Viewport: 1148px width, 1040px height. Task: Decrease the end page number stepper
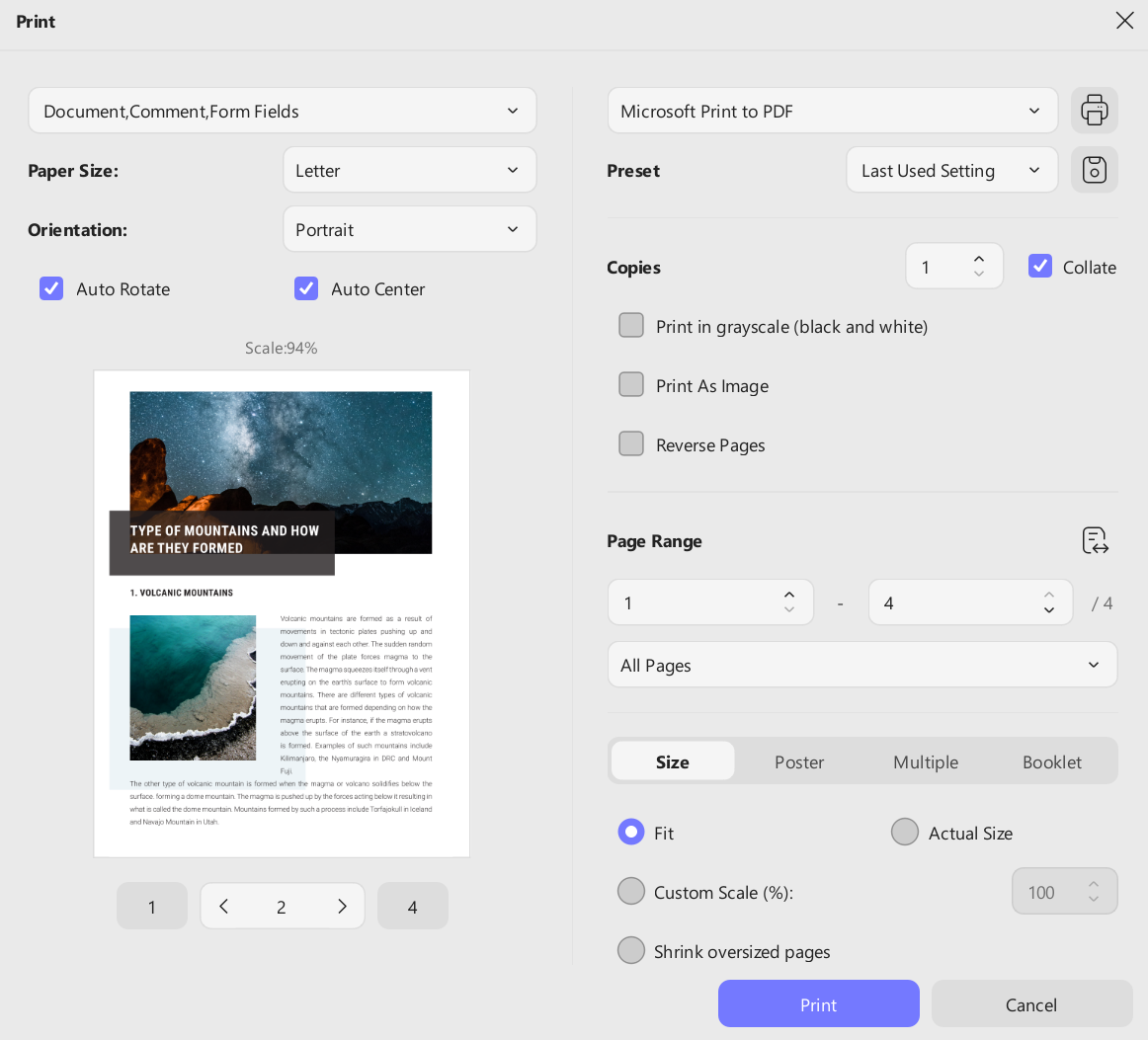point(1049,609)
